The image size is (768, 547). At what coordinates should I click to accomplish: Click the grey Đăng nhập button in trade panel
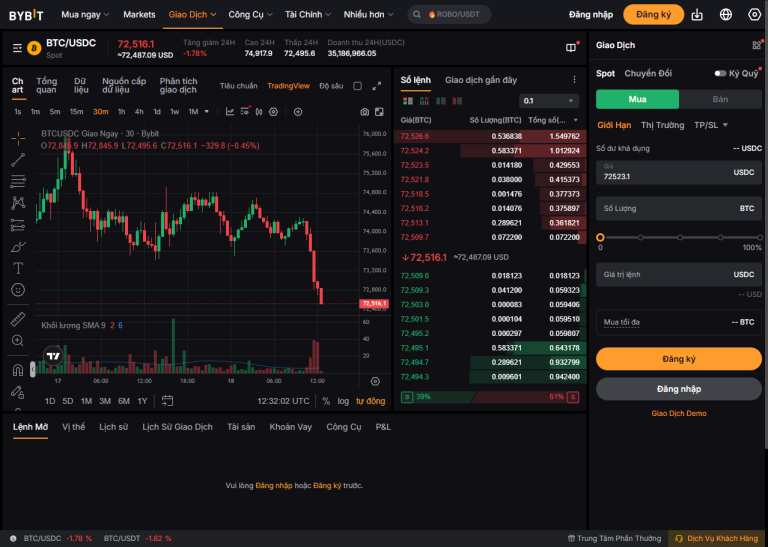coord(679,389)
